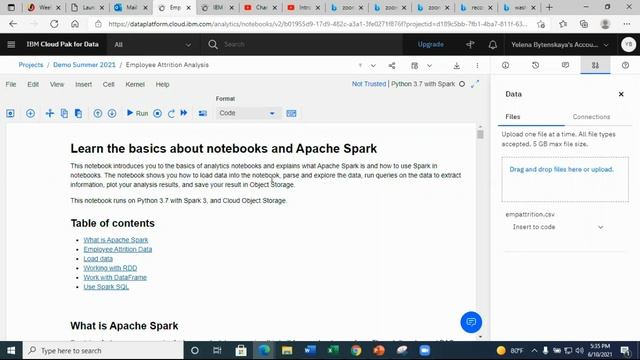Image resolution: width=640 pixels, height=360 pixels.
Task: Open the command palette keyboard icon
Action: (x=291, y=113)
